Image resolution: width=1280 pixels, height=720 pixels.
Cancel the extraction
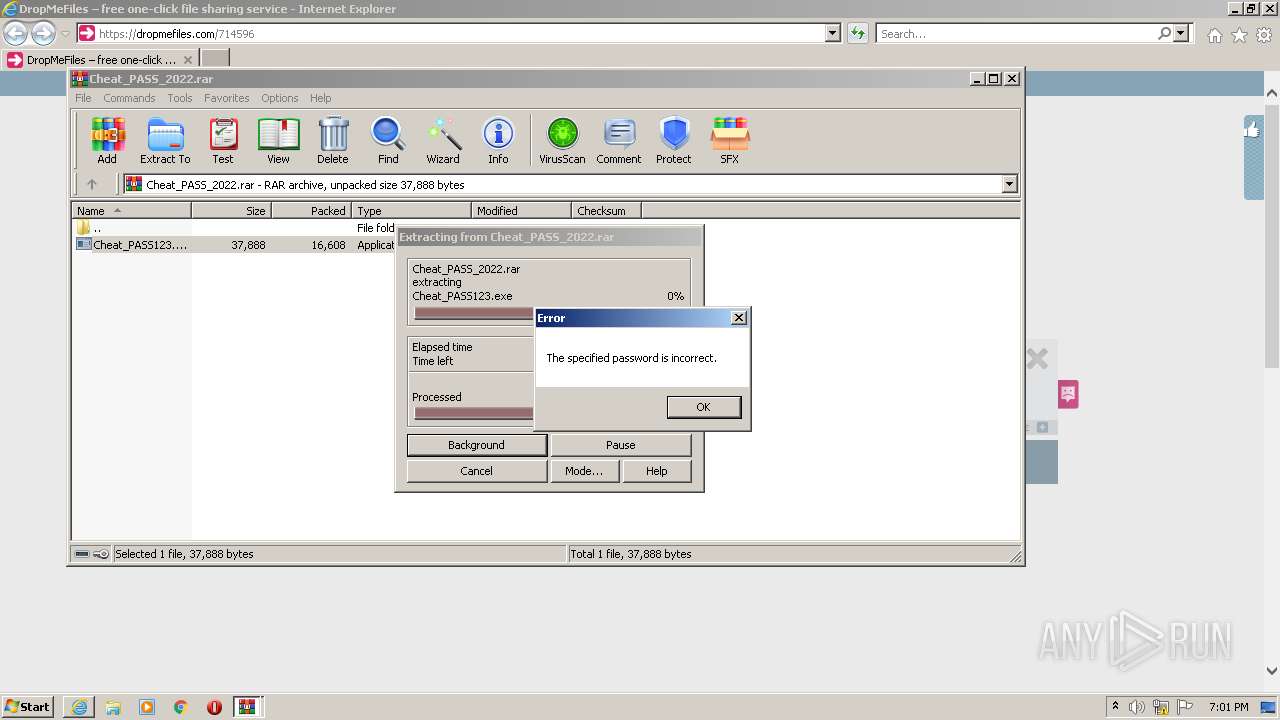[x=476, y=471]
